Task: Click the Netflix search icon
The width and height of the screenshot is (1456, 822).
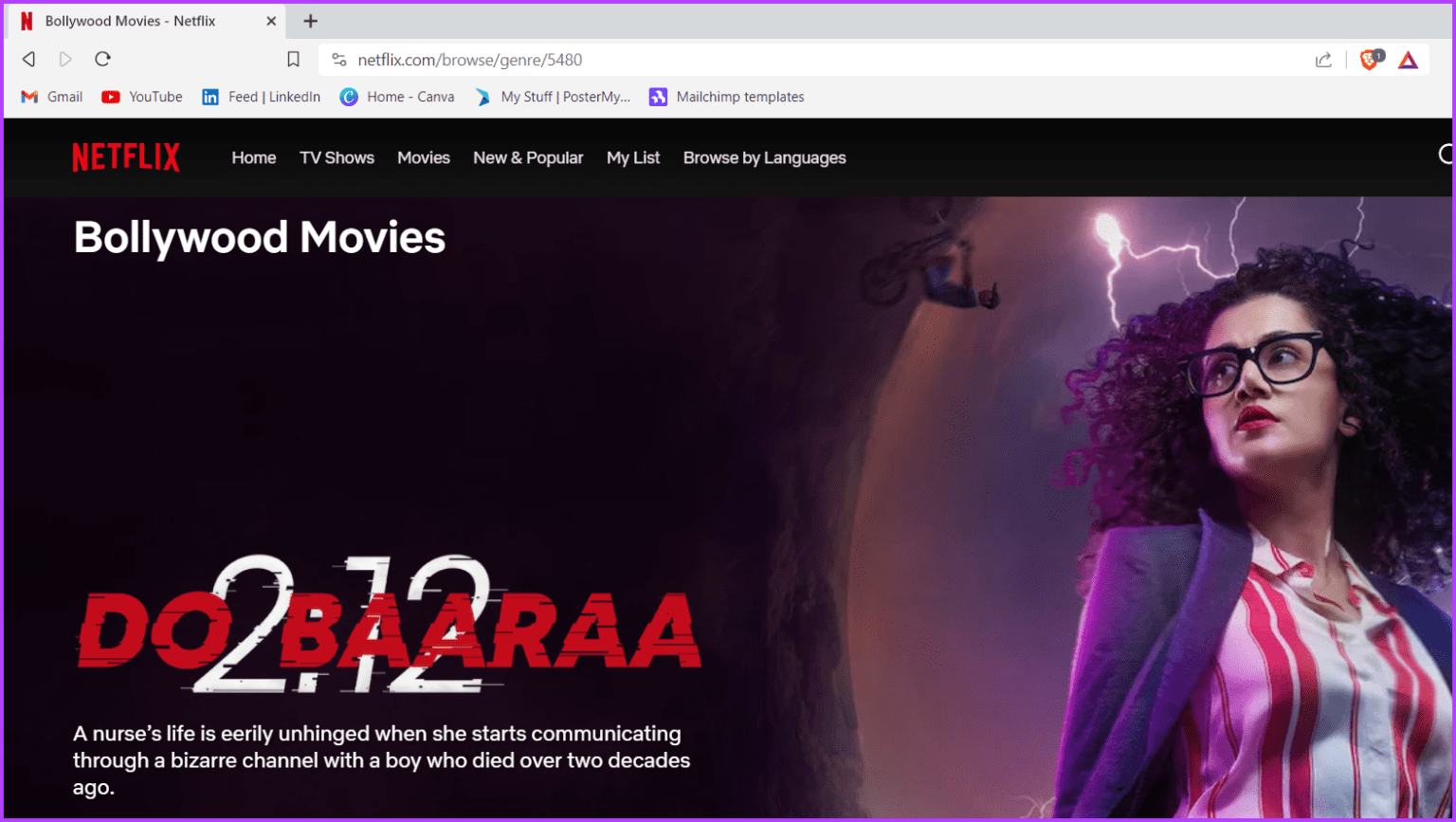Action: point(1446,155)
